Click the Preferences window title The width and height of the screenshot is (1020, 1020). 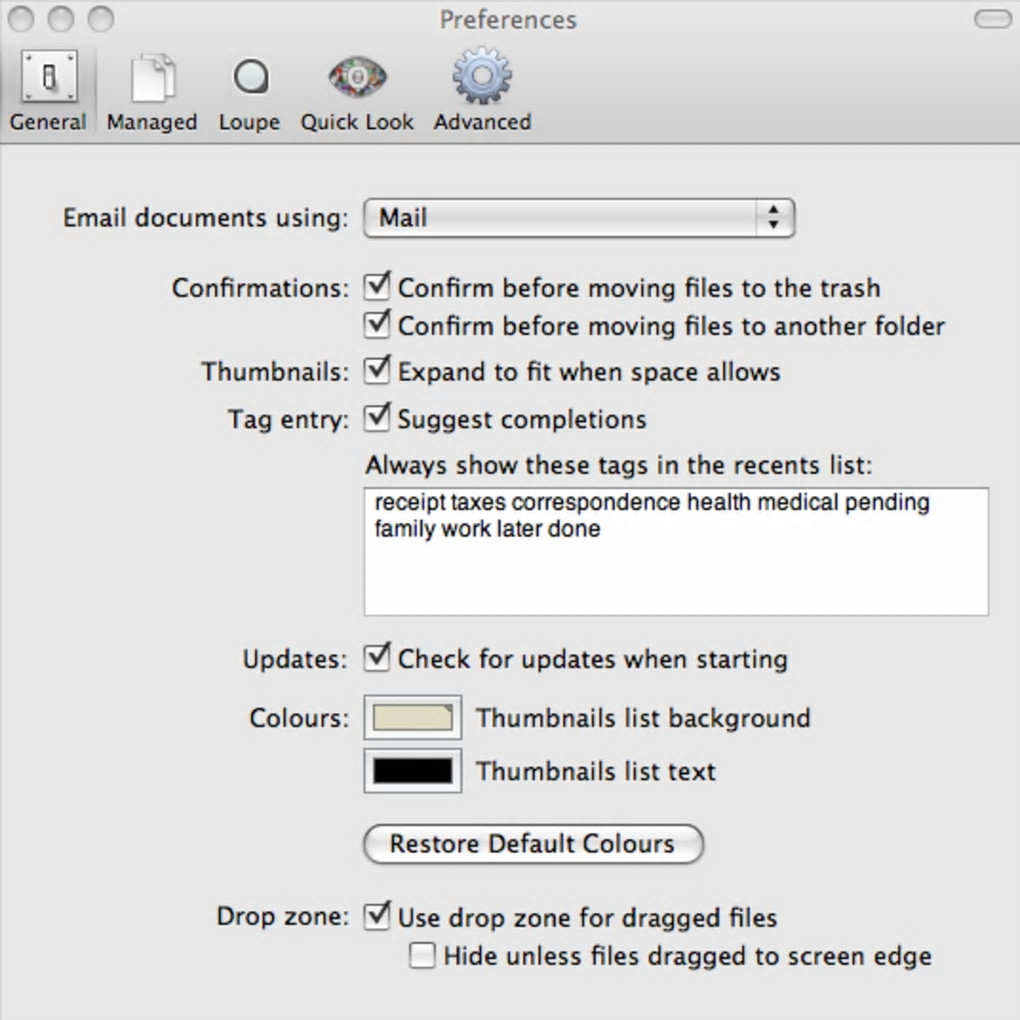tap(508, 20)
